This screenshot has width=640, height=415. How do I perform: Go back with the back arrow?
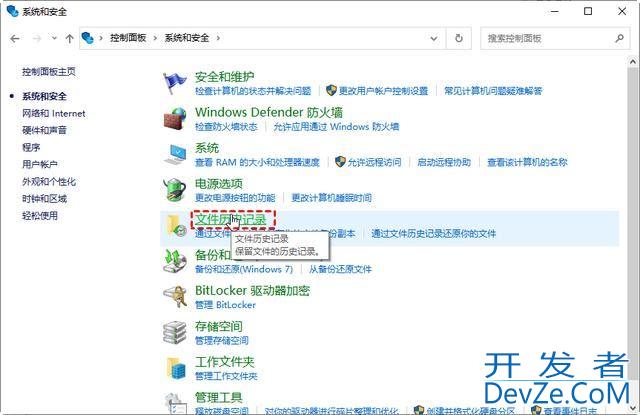click(x=15, y=38)
